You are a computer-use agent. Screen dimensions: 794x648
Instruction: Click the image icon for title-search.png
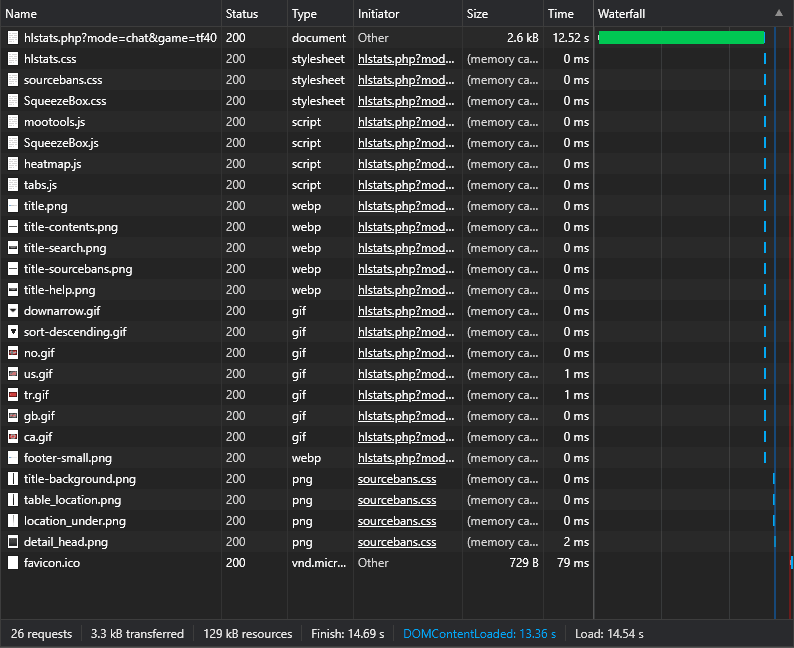point(13,248)
